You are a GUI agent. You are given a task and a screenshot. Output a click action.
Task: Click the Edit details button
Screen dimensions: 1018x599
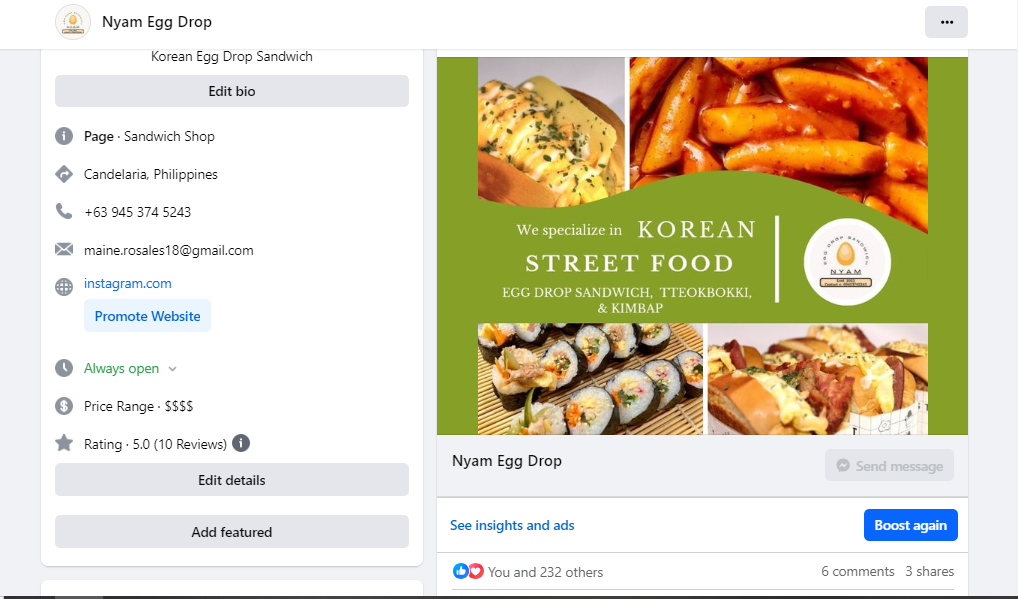[x=232, y=480]
